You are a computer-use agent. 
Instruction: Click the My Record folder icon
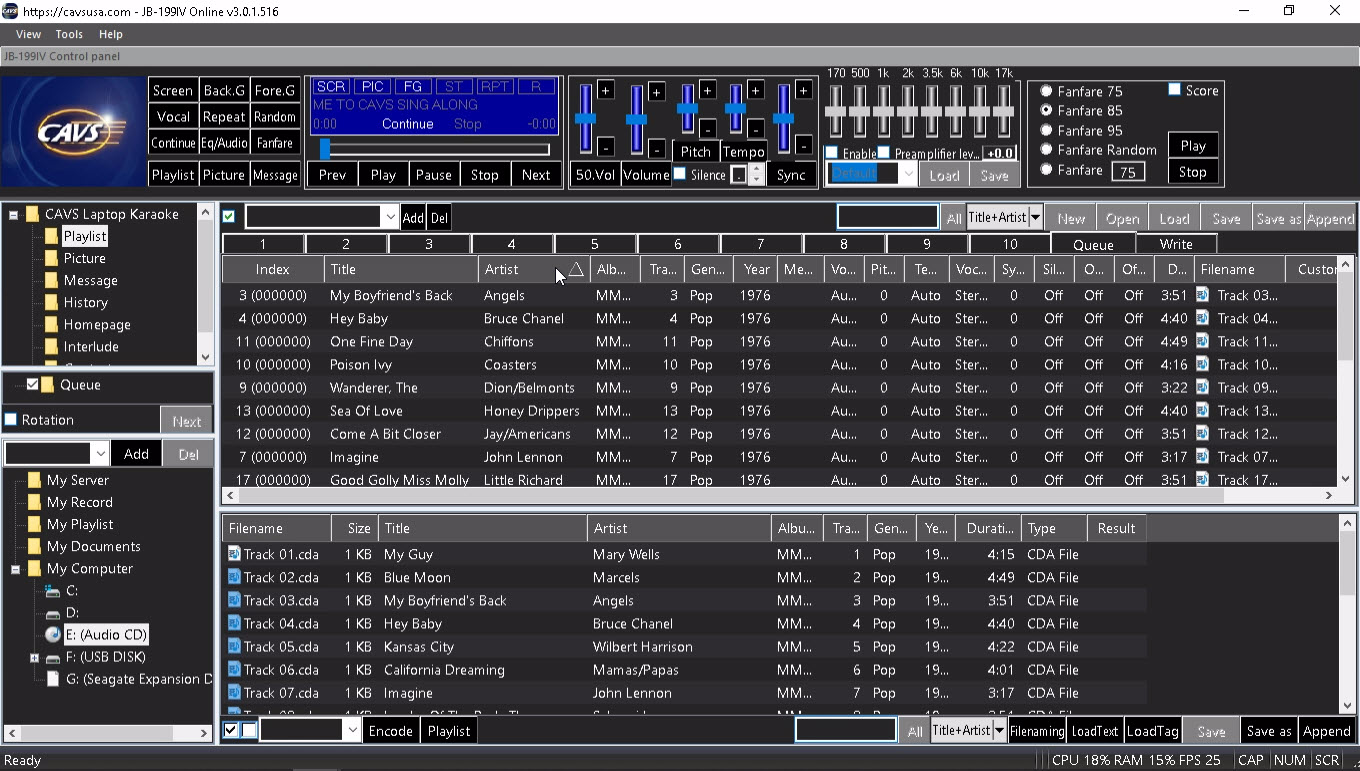tap(35, 502)
